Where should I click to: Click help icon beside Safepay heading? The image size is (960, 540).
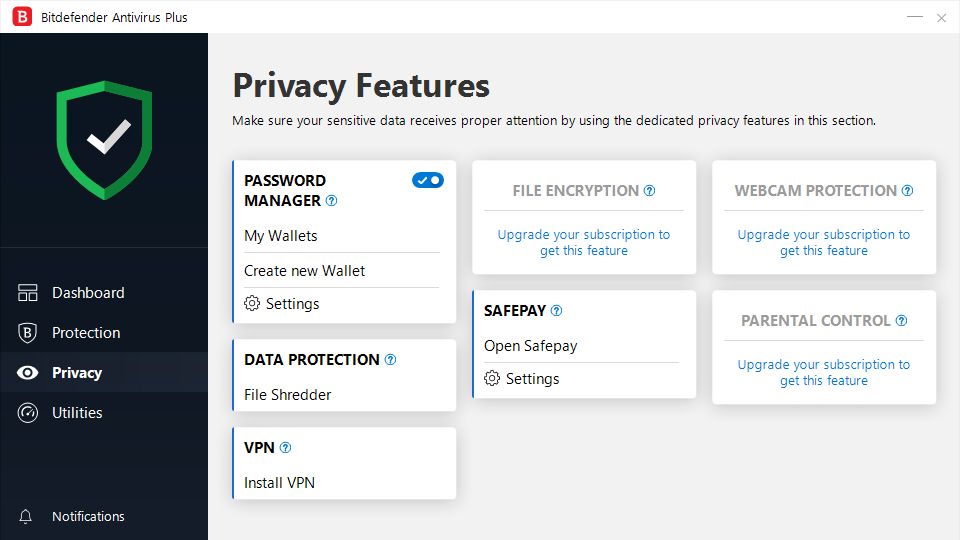click(x=557, y=311)
